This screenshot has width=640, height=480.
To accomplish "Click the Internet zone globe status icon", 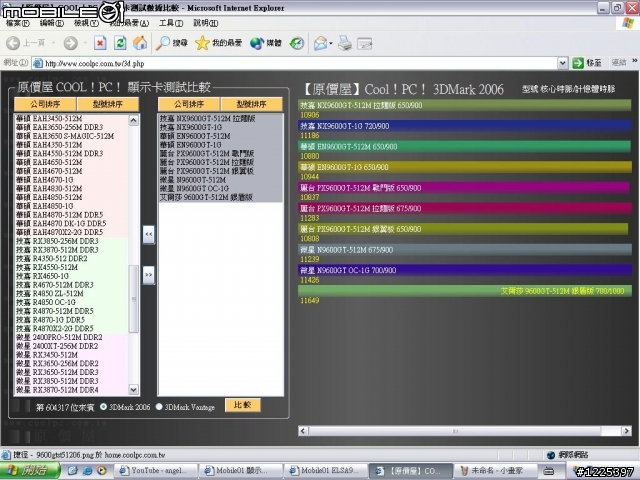I will pyautogui.click(x=551, y=455).
